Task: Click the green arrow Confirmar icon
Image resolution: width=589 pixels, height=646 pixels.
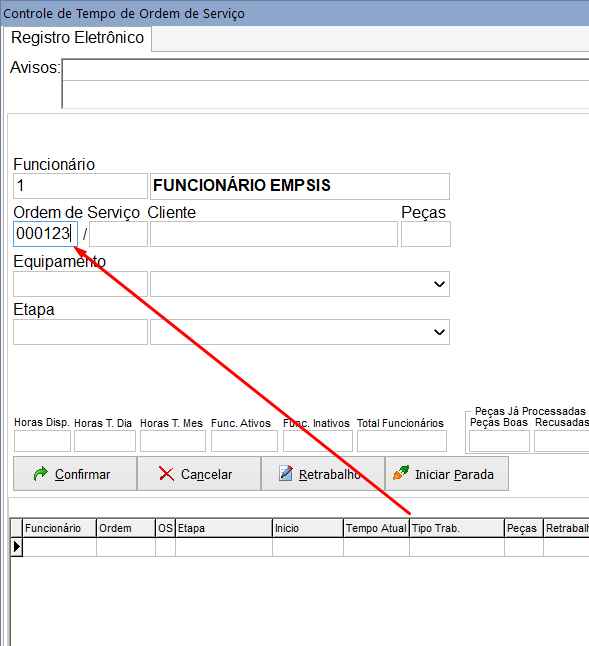Action: click(x=41, y=474)
